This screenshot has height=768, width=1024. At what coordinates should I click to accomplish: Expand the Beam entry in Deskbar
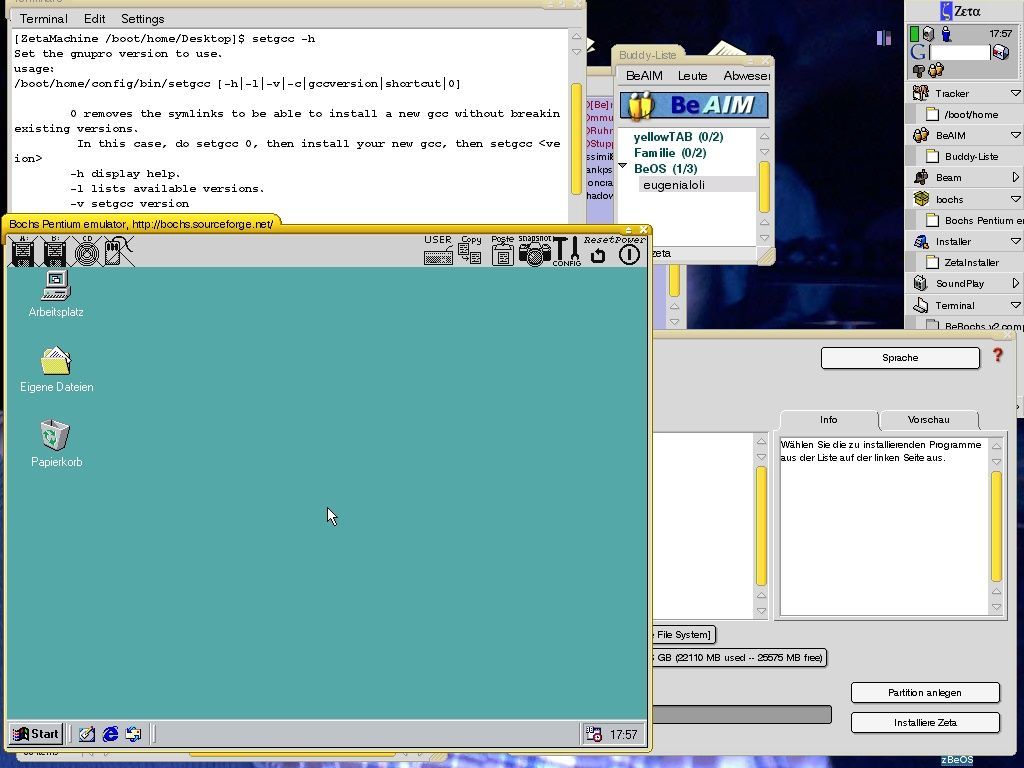[x=1016, y=177]
